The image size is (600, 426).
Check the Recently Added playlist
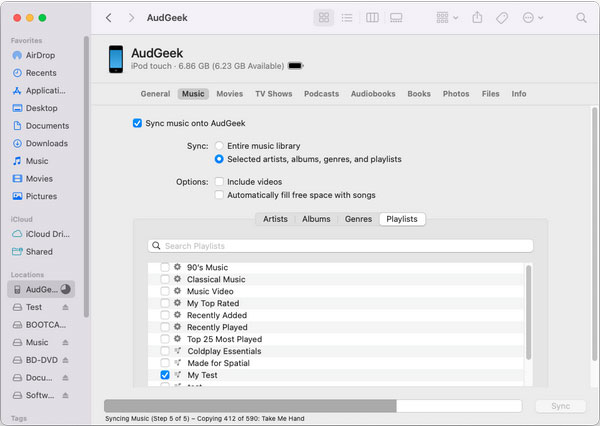point(165,315)
